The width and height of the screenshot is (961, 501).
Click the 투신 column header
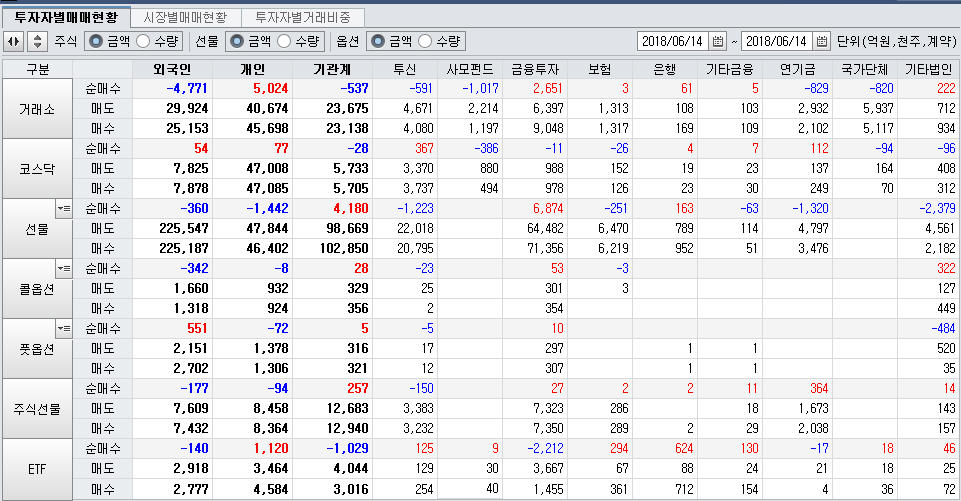coord(405,69)
